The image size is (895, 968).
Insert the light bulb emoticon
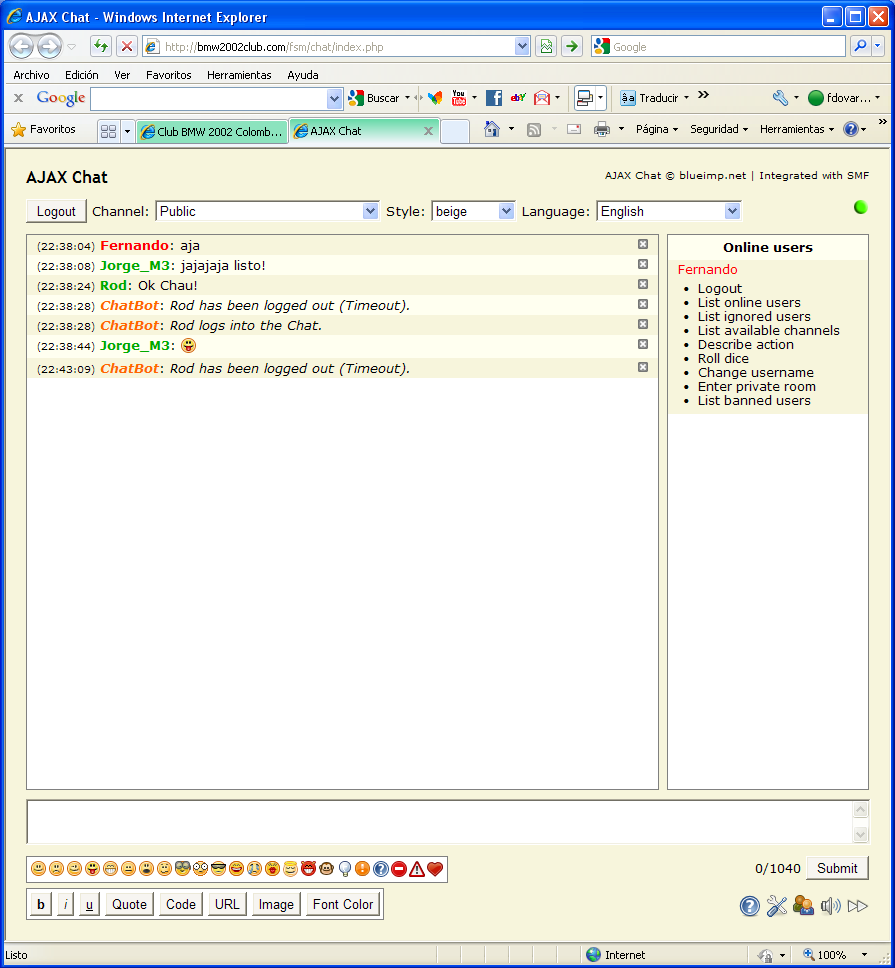click(345, 869)
